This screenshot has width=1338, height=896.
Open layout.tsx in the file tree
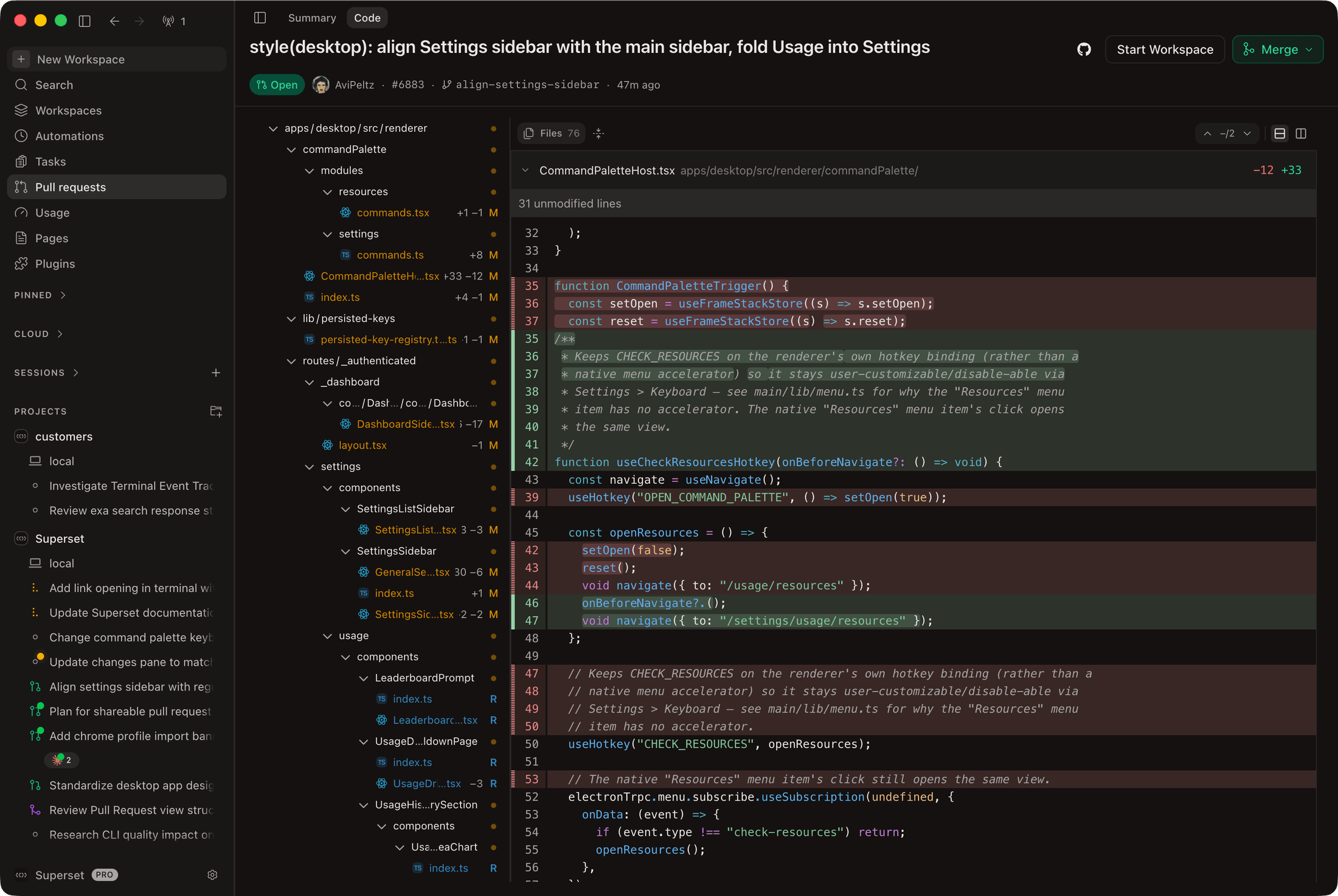[362, 446]
